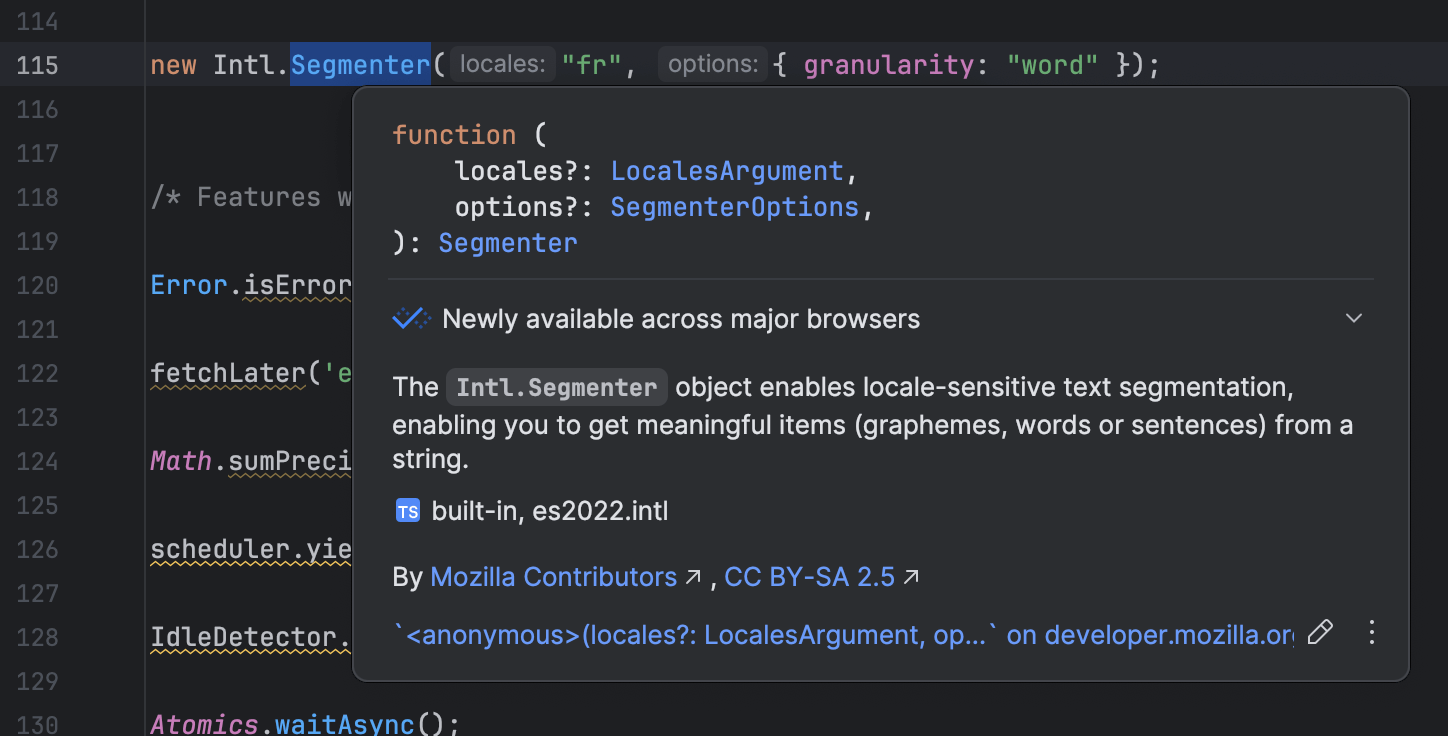Screen dimensions: 1448x736
Task: Click the external-link arrow after Mozilla Contributors
Action: [x=693, y=576]
